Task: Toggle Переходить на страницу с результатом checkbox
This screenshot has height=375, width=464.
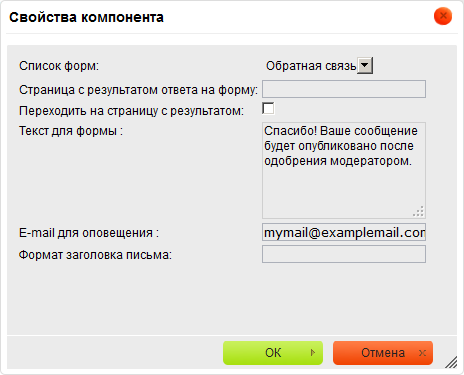Action: pyautogui.click(x=268, y=109)
